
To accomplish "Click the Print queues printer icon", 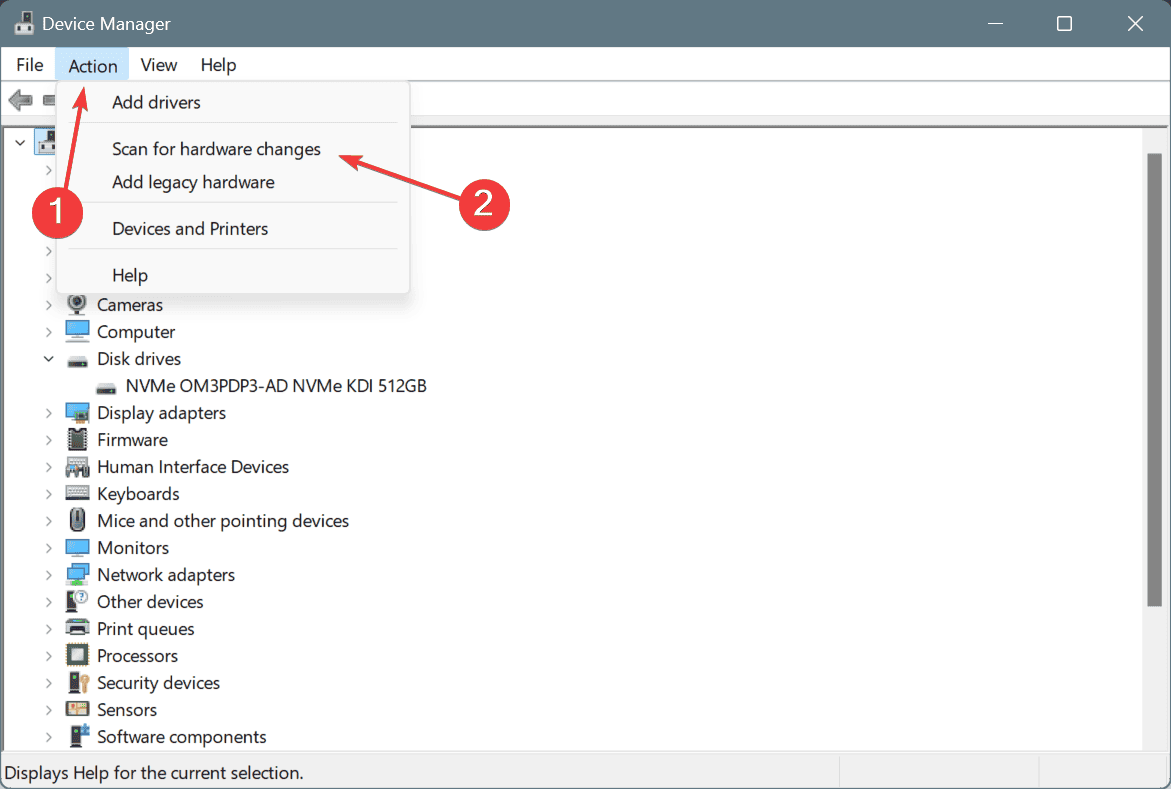I will 77,628.
